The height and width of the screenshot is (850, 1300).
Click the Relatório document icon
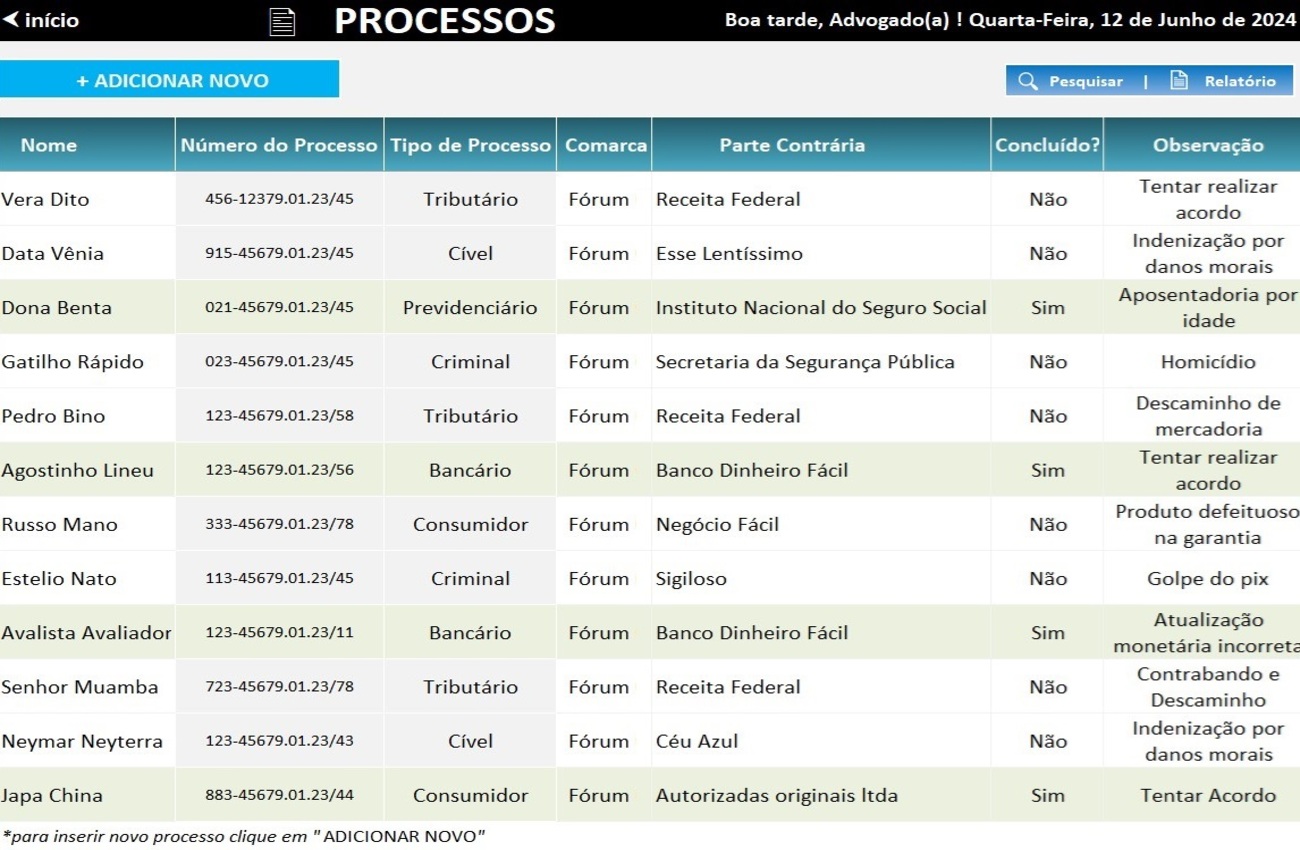pyautogui.click(x=1179, y=81)
